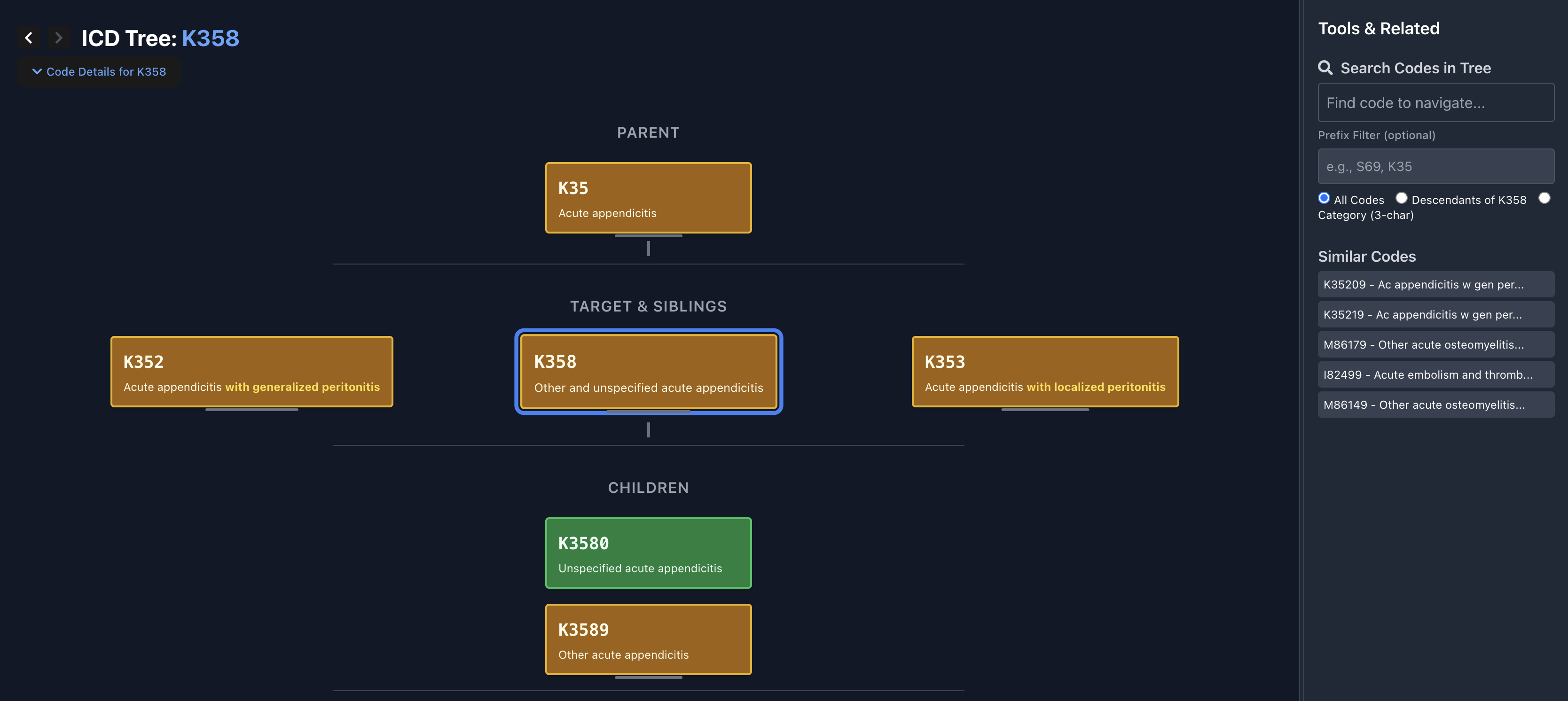Screen dimensions: 1568x701
Task: Open child code K3589 Other acute appendicitis
Action: click(x=648, y=639)
